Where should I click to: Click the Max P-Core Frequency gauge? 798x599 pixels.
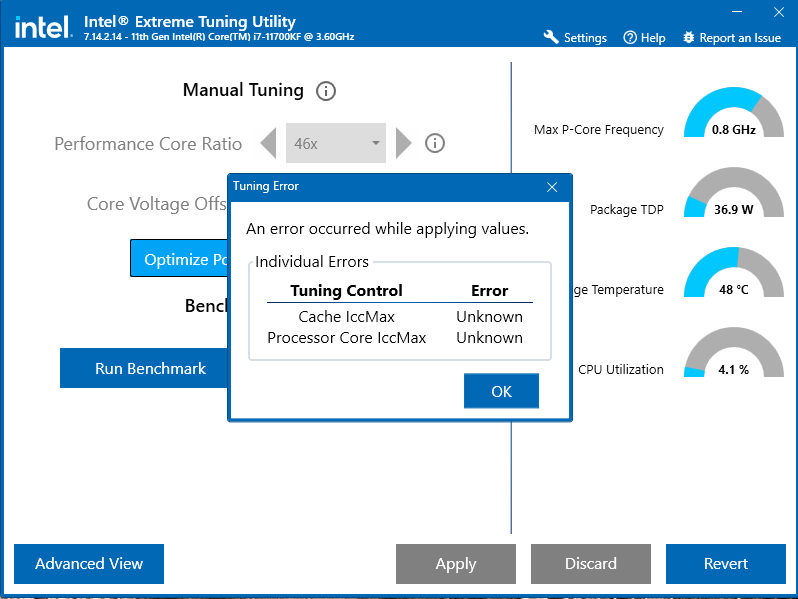click(733, 112)
